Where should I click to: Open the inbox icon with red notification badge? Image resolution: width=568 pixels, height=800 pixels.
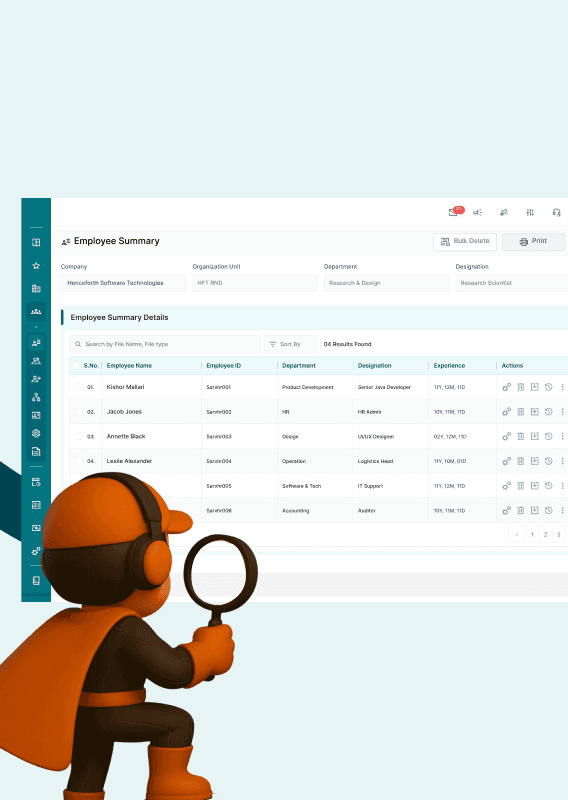click(x=455, y=212)
